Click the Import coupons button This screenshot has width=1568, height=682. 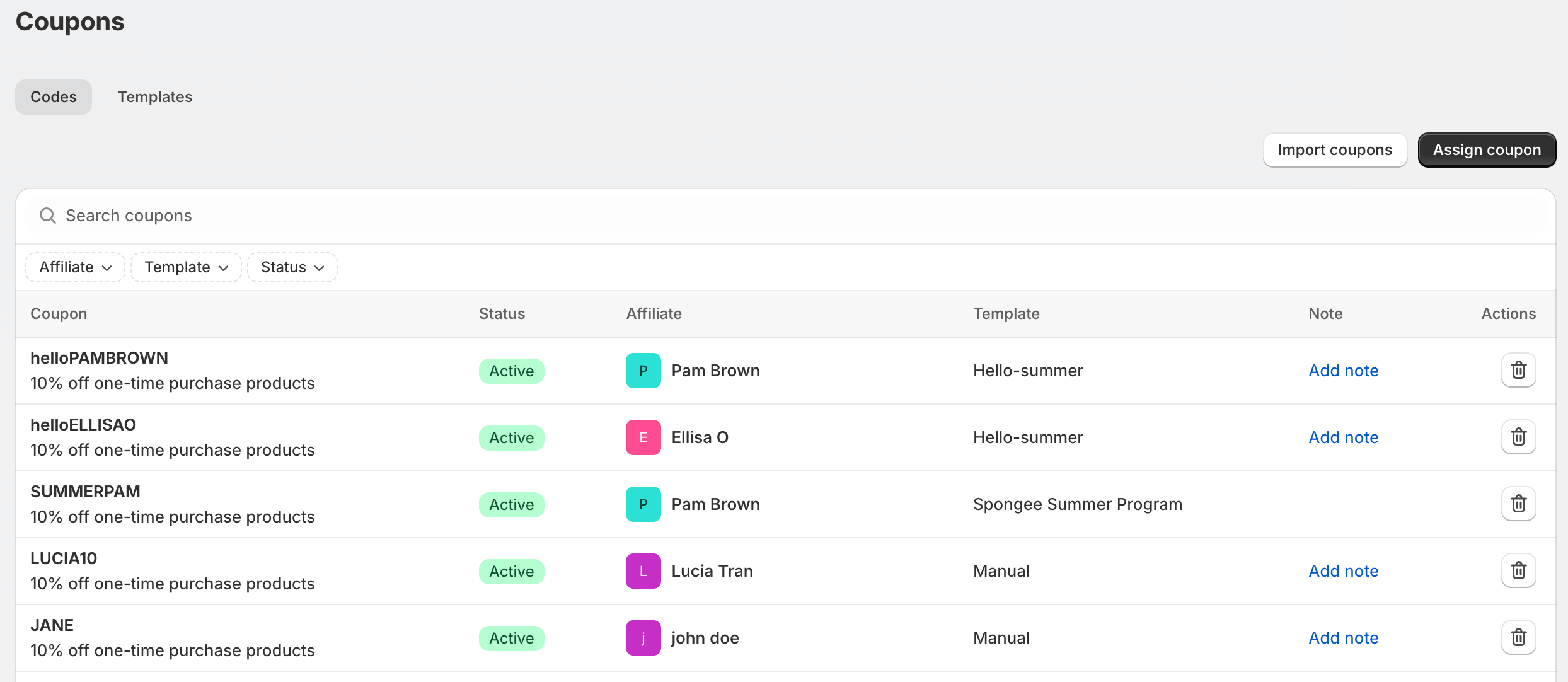(x=1334, y=150)
